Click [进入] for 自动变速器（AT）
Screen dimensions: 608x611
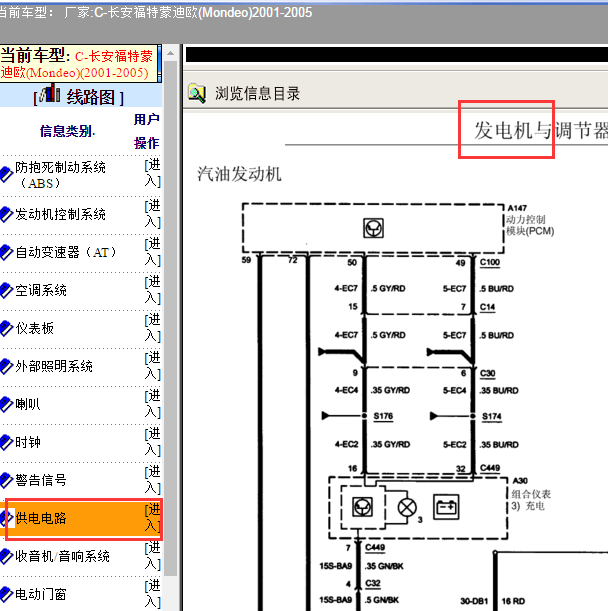[x=152, y=252]
